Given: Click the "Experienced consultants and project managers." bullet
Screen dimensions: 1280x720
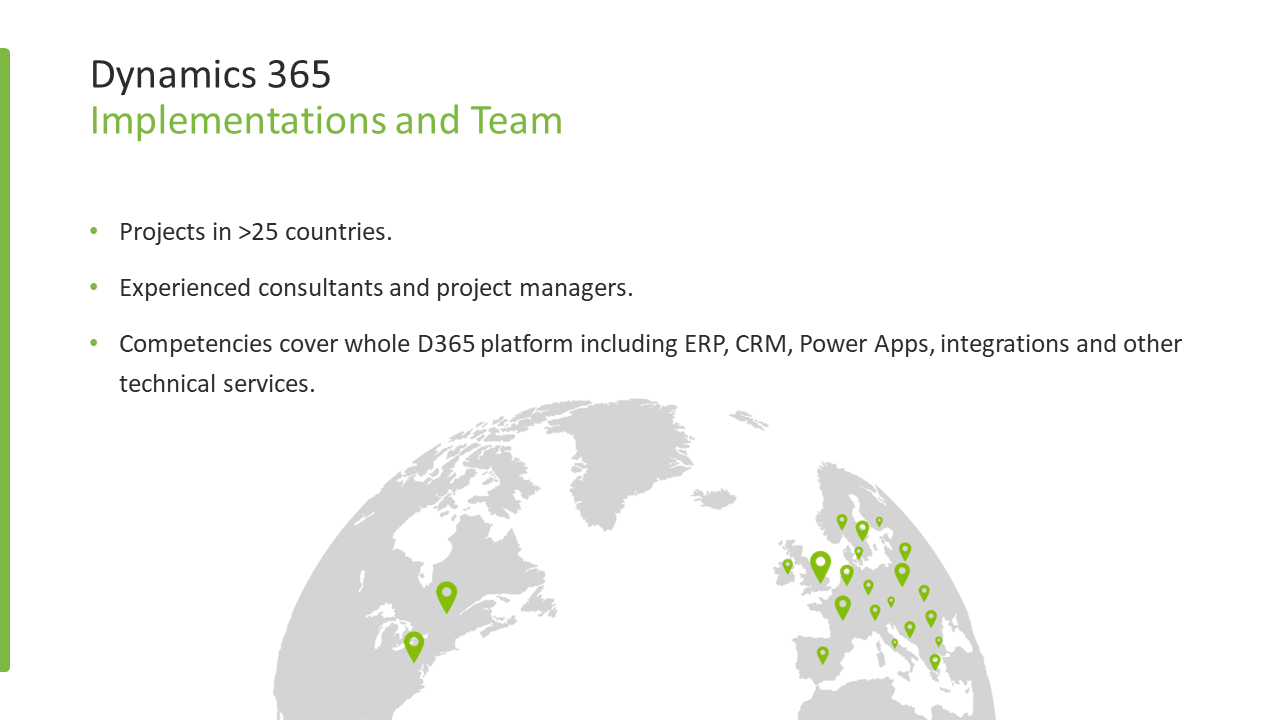Looking at the screenshot, I should 376,288.
